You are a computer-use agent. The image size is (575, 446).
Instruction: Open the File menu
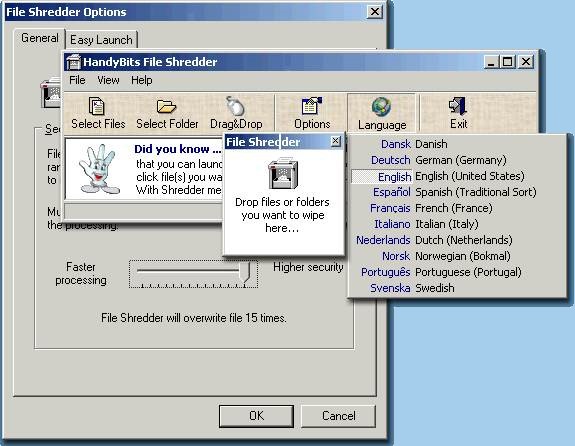[77, 80]
